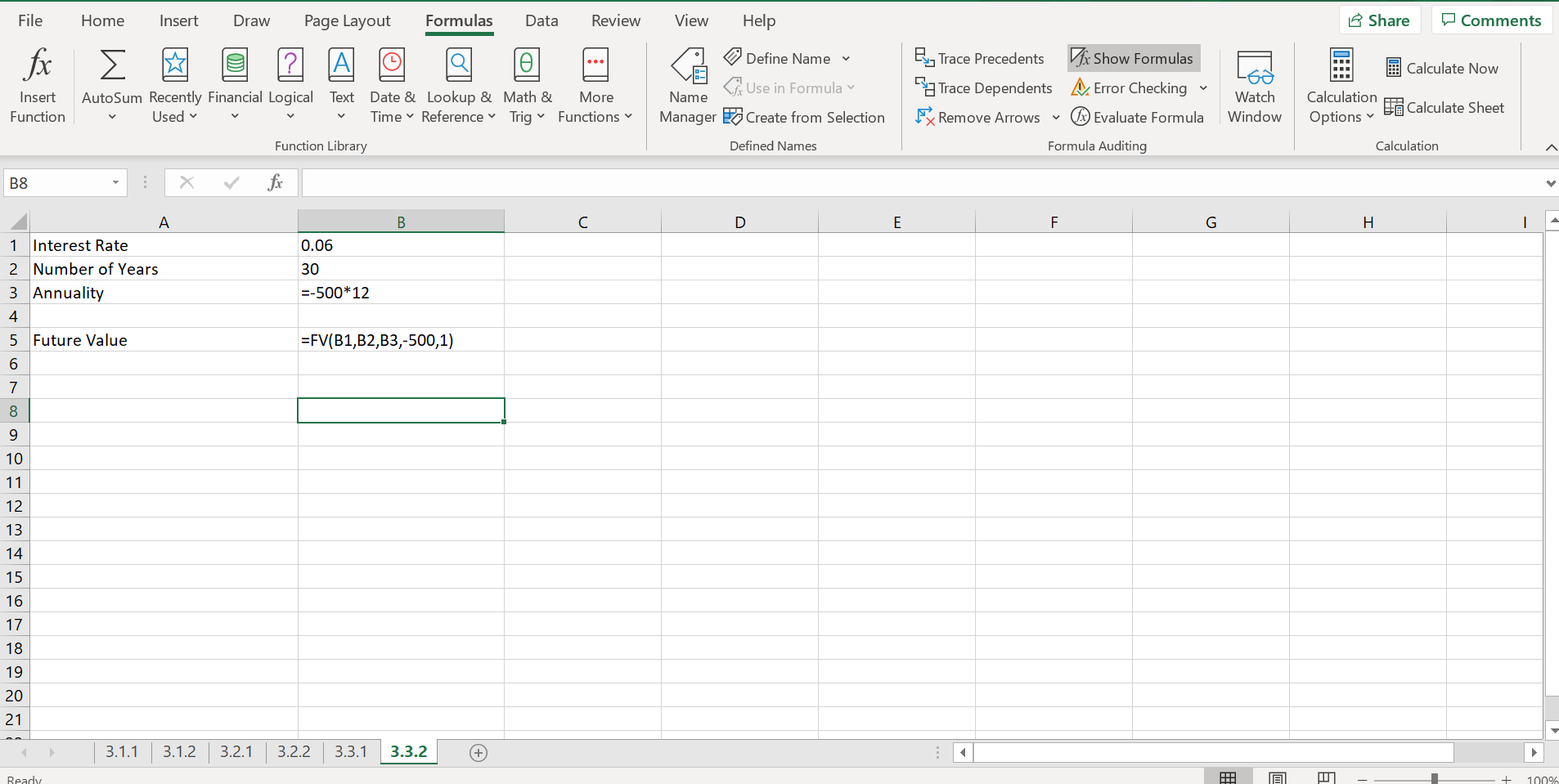Screen dimensions: 1559x784
Task: Open the Math & Trig functions icon
Action: [x=527, y=65]
